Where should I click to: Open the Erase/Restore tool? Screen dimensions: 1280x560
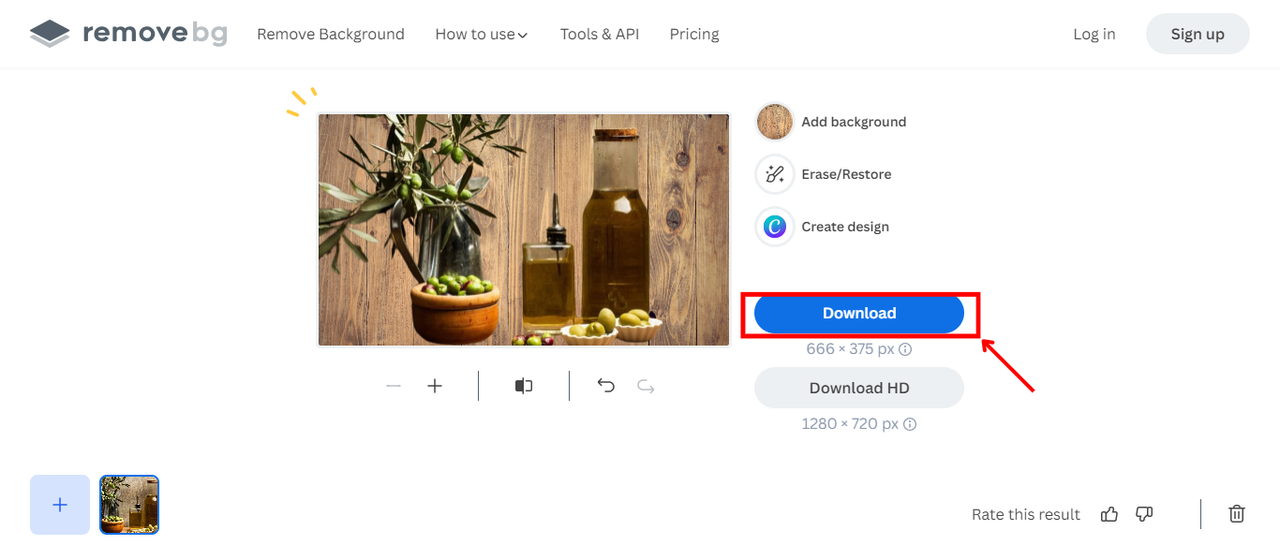click(775, 174)
